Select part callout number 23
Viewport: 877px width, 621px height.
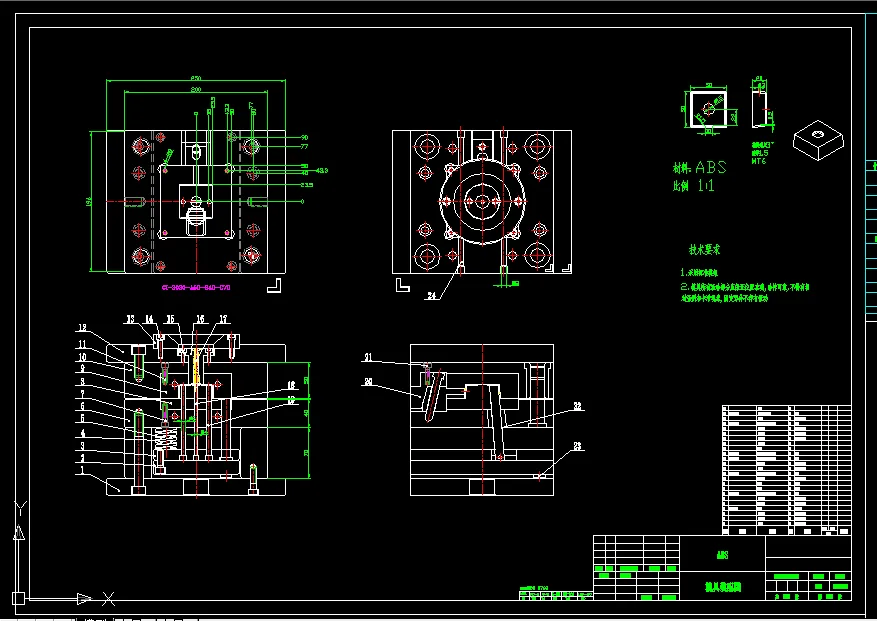(x=578, y=446)
